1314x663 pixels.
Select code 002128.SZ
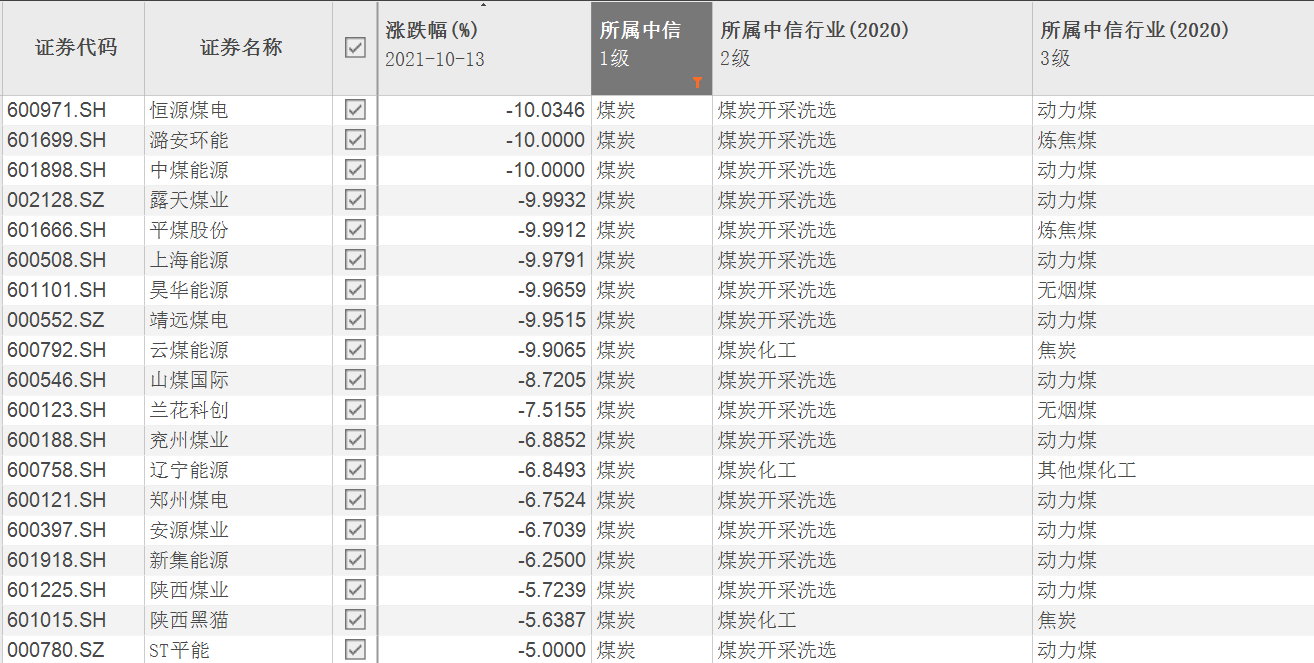pos(56,200)
